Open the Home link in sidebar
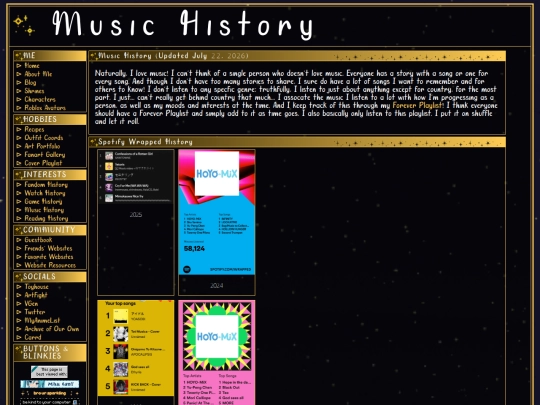 pyautogui.click(x=32, y=65)
